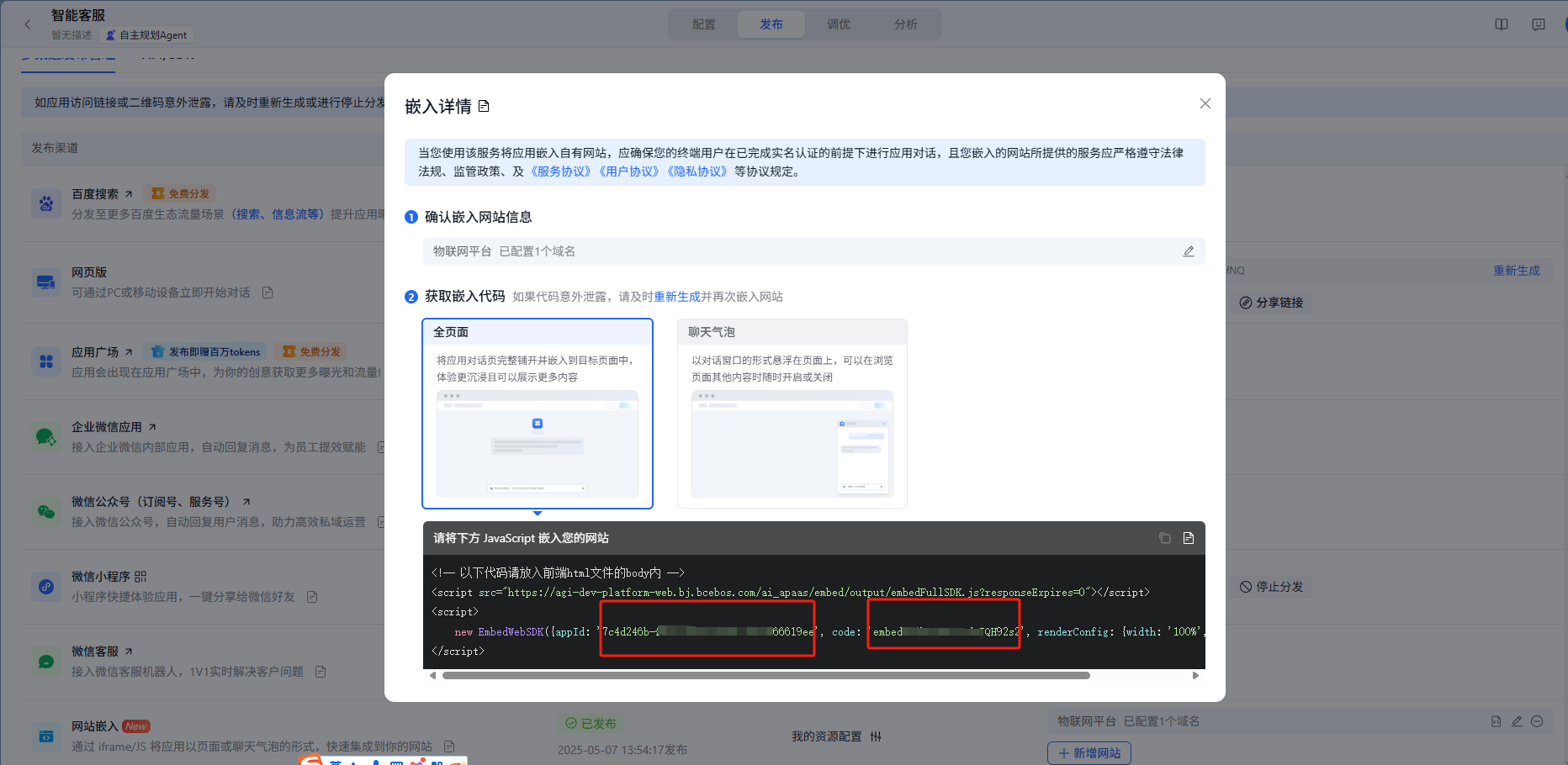This screenshot has width=1568, height=765.
Task: Click the 网页版 channel icon
Action: [46, 282]
